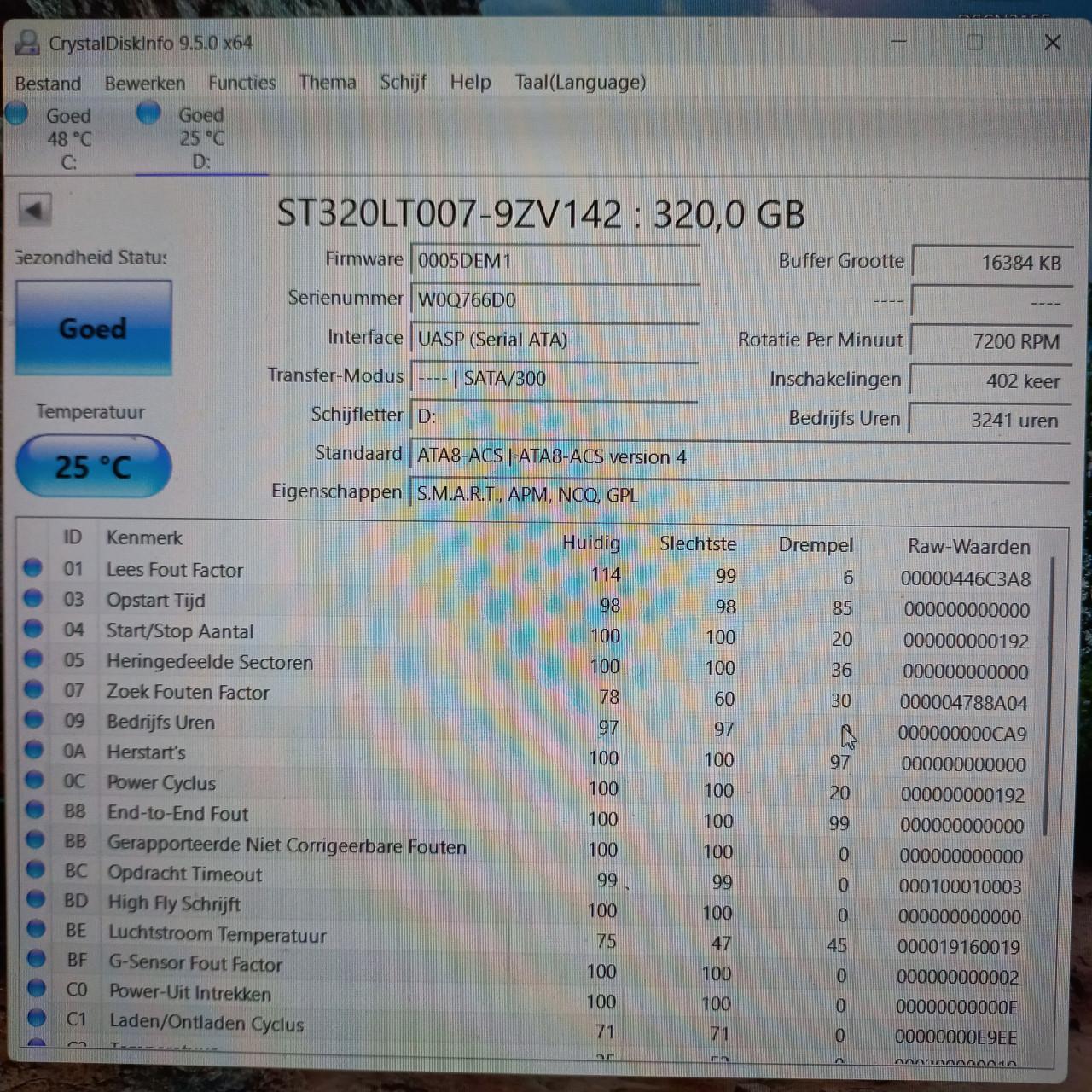
Task: Open the Bestand menu
Action: [48, 84]
